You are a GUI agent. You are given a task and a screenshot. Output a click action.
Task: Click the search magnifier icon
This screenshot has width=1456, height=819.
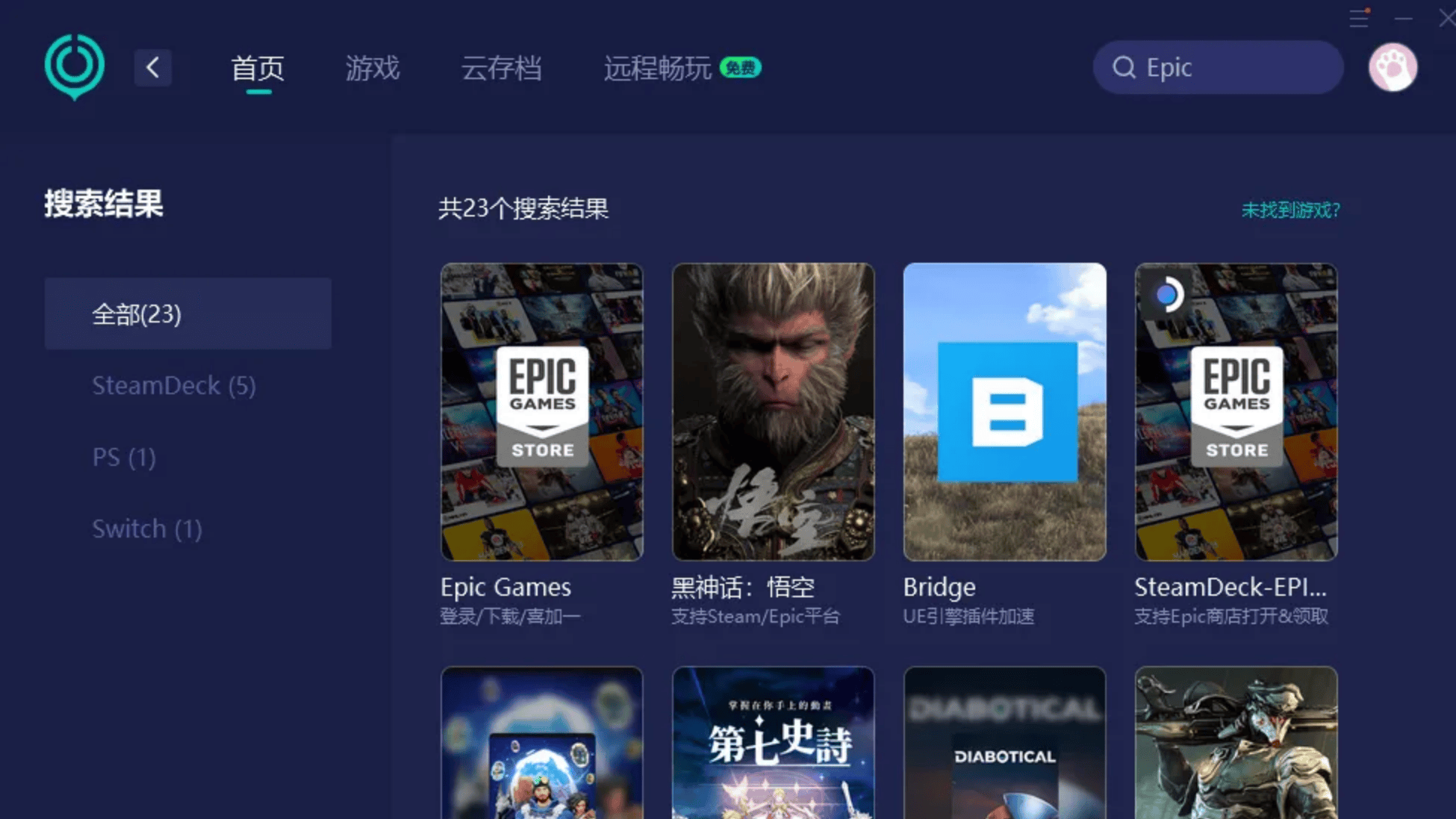tap(1124, 67)
